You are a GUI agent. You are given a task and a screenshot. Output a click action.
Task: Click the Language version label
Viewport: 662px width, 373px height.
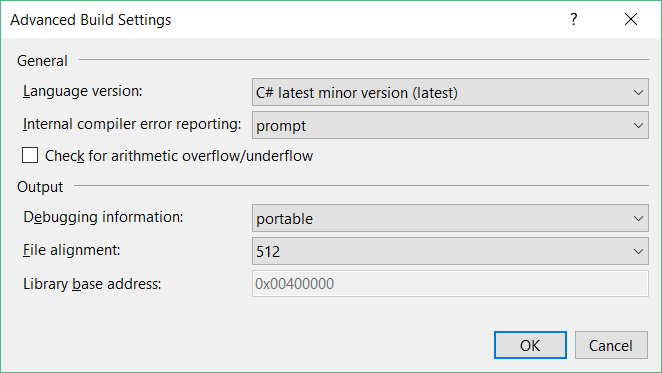(x=83, y=91)
